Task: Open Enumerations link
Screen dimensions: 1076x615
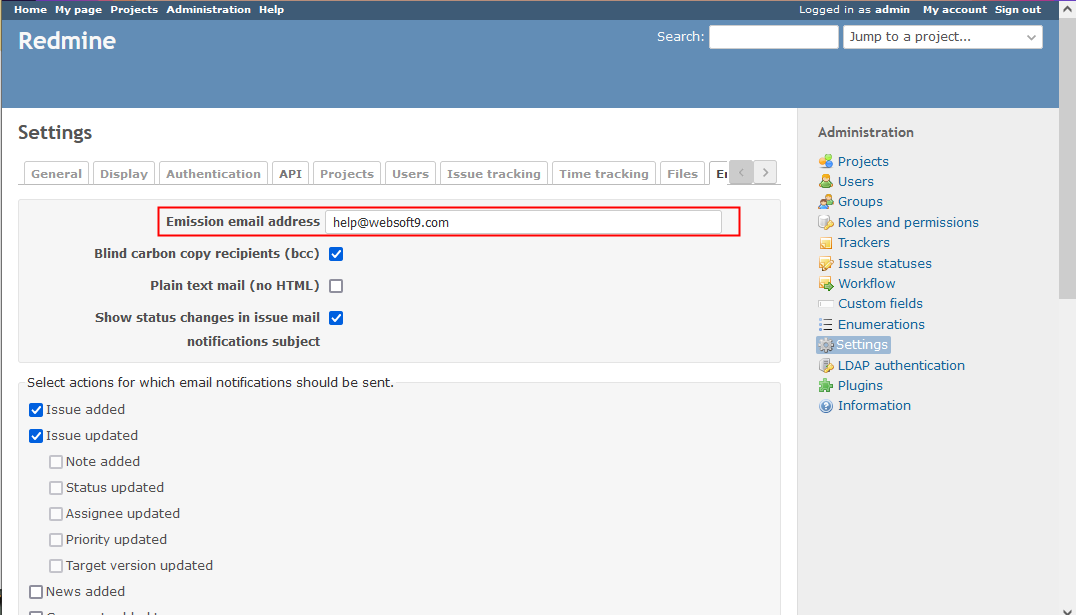Action: (x=881, y=325)
